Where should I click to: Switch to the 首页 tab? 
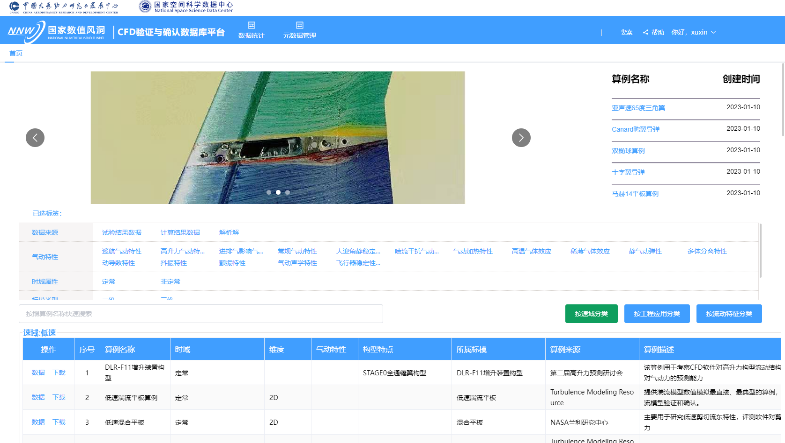tap(16, 53)
